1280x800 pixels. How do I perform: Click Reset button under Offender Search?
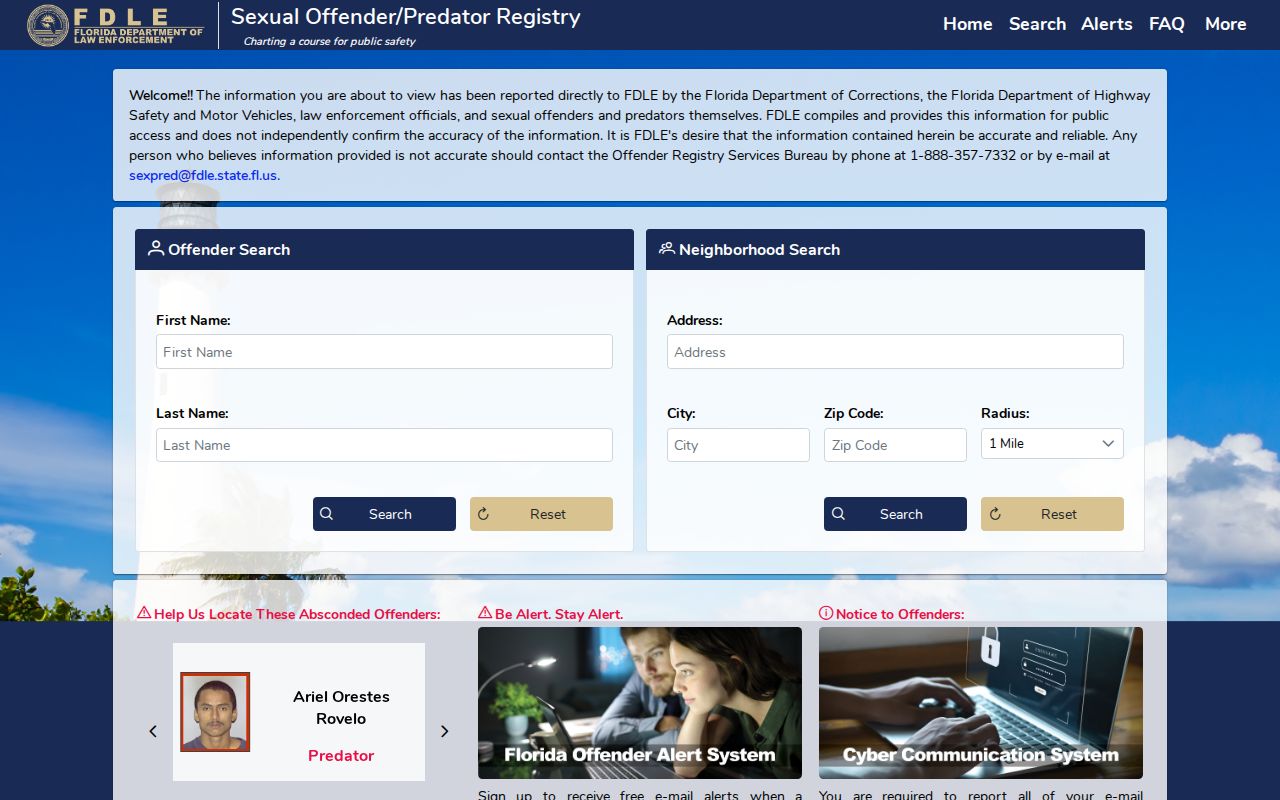541,514
